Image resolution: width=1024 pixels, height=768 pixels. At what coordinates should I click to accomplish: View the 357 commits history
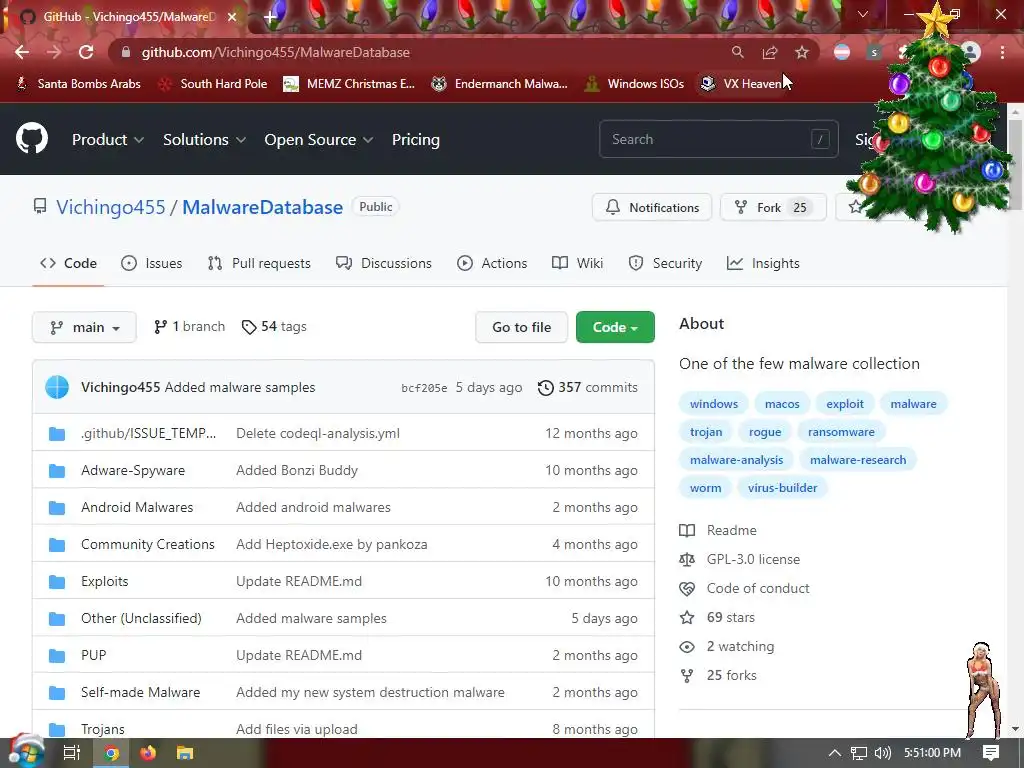coord(588,387)
